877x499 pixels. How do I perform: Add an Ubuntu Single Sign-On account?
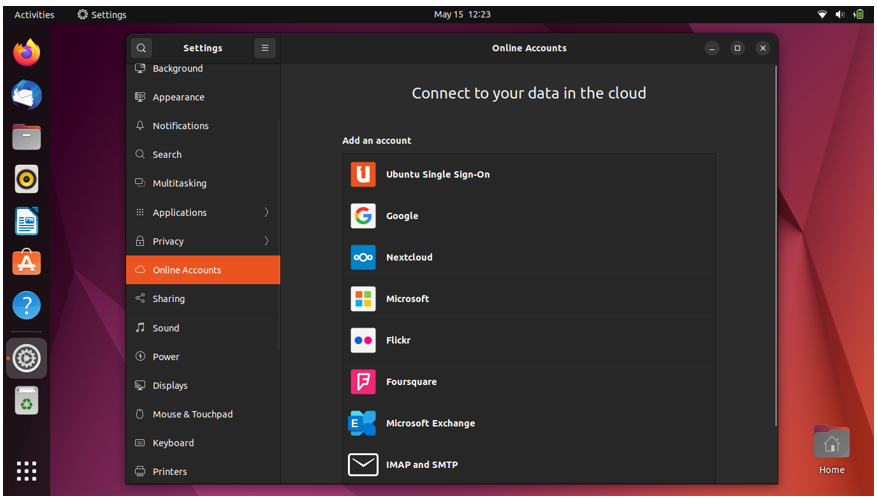coord(529,175)
